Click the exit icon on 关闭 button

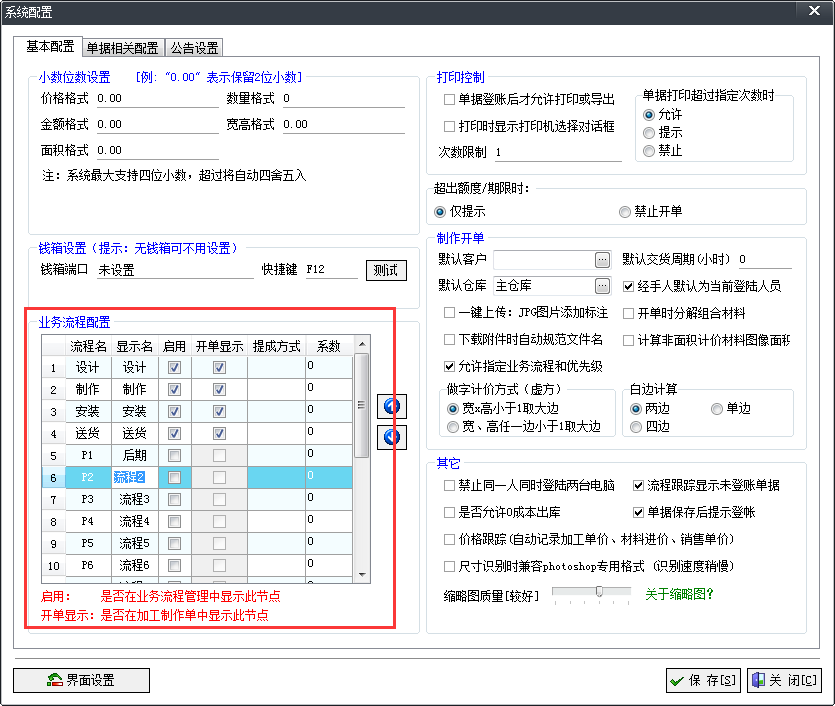758,681
